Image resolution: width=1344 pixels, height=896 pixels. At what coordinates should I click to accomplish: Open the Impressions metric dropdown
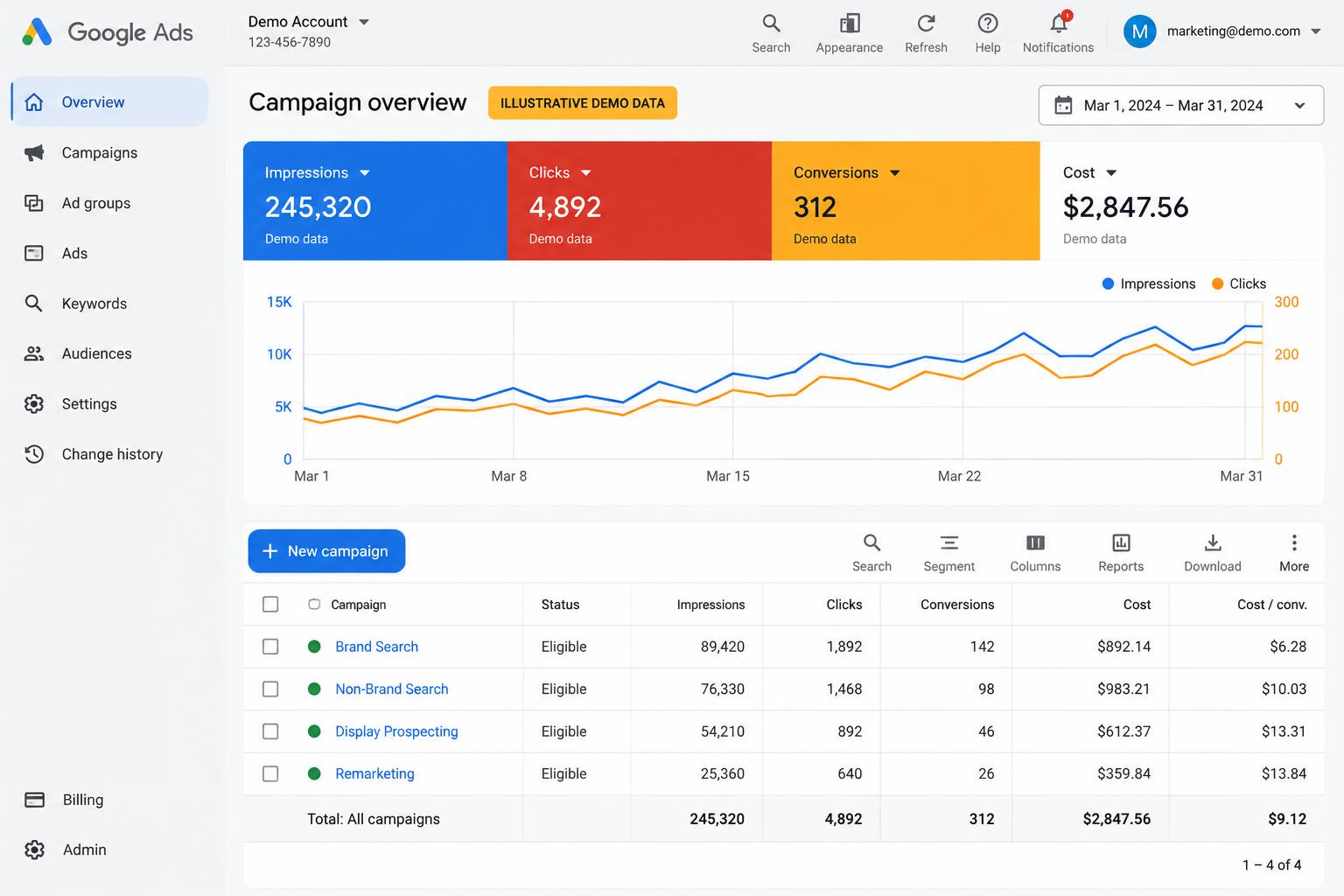(x=365, y=173)
